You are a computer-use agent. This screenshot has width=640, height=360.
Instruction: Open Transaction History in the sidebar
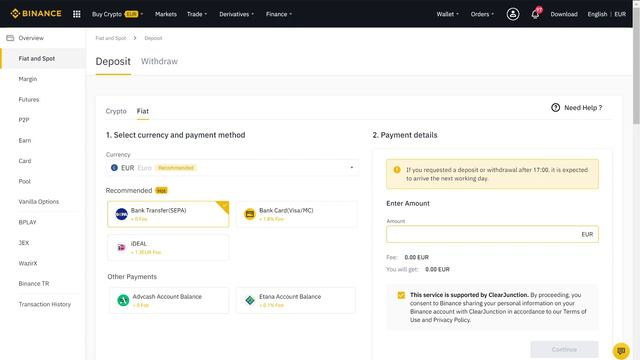click(x=44, y=304)
